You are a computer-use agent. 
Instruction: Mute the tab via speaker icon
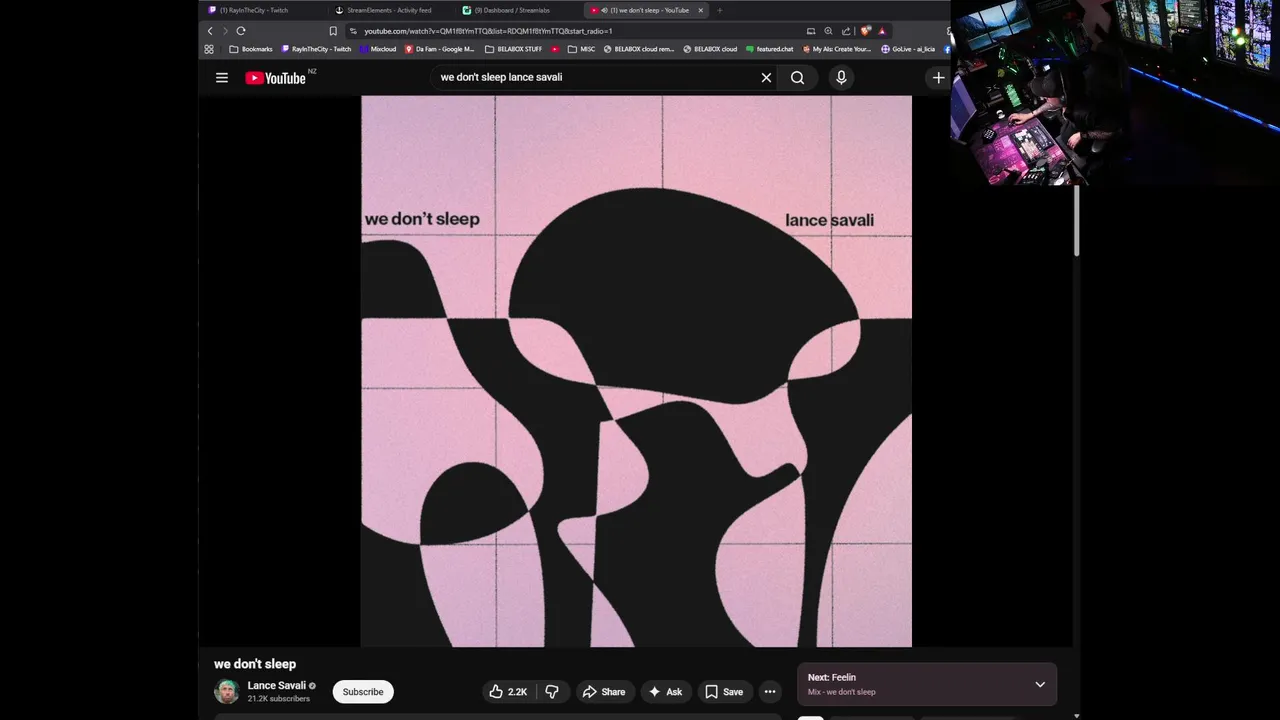pos(605,10)
